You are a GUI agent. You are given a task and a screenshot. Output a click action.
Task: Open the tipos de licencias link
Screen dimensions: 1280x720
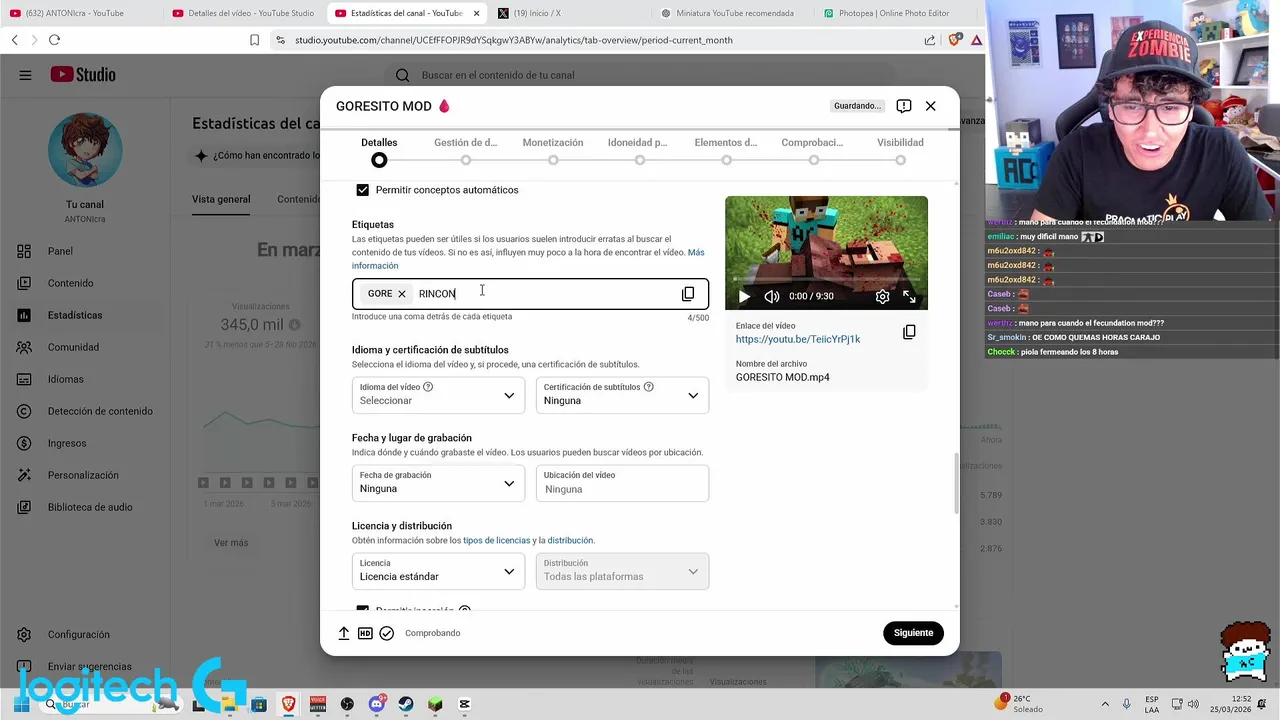(496, 541)
